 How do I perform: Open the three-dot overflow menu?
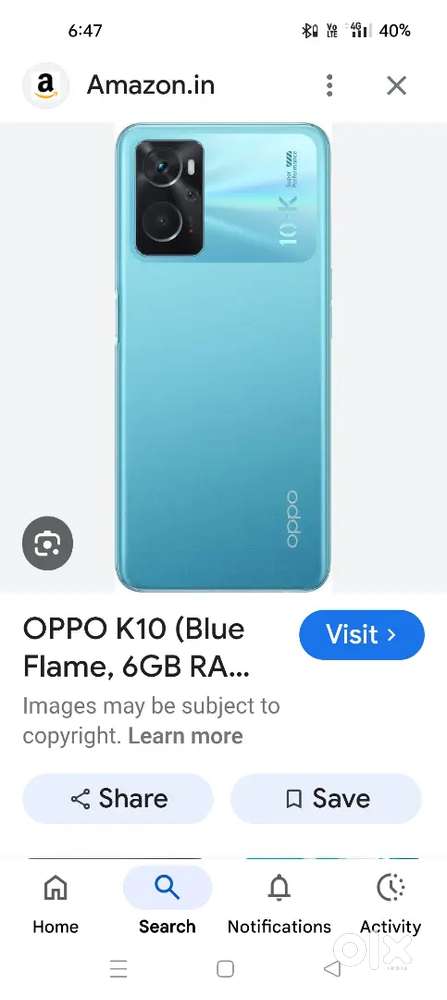click(x=329, y=85)
